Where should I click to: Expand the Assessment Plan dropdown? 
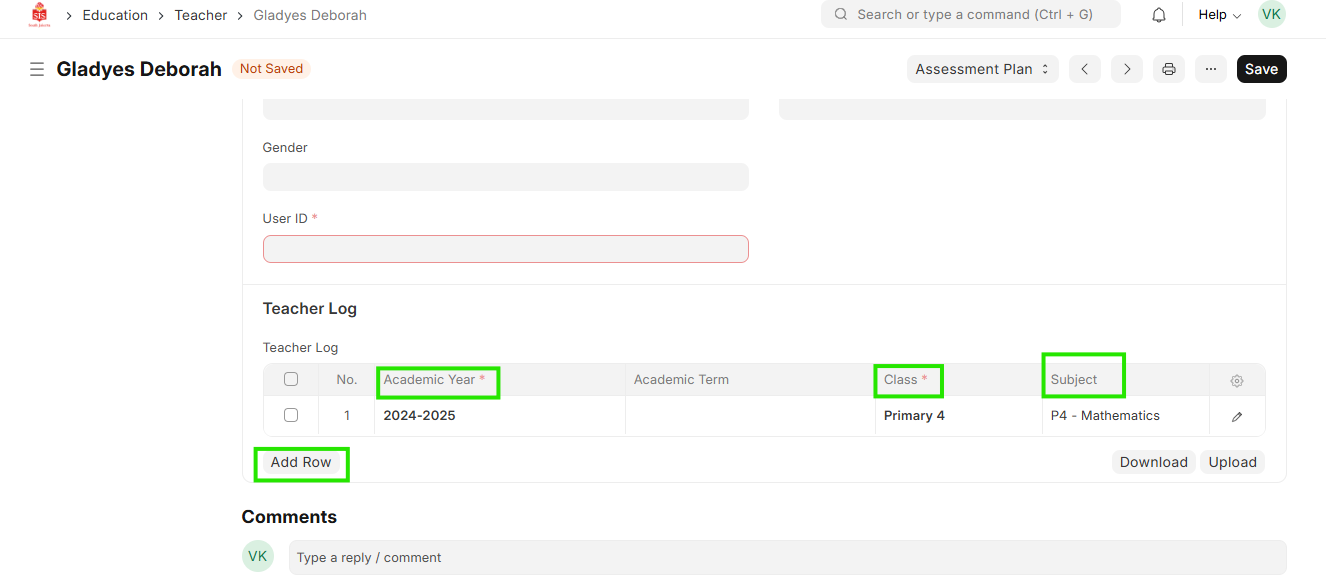tap(982, 69)
